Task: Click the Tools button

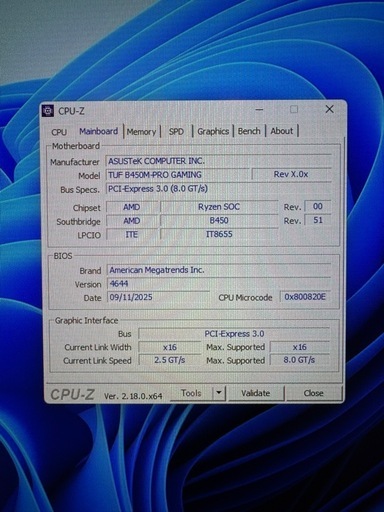Action: (191, 393)
